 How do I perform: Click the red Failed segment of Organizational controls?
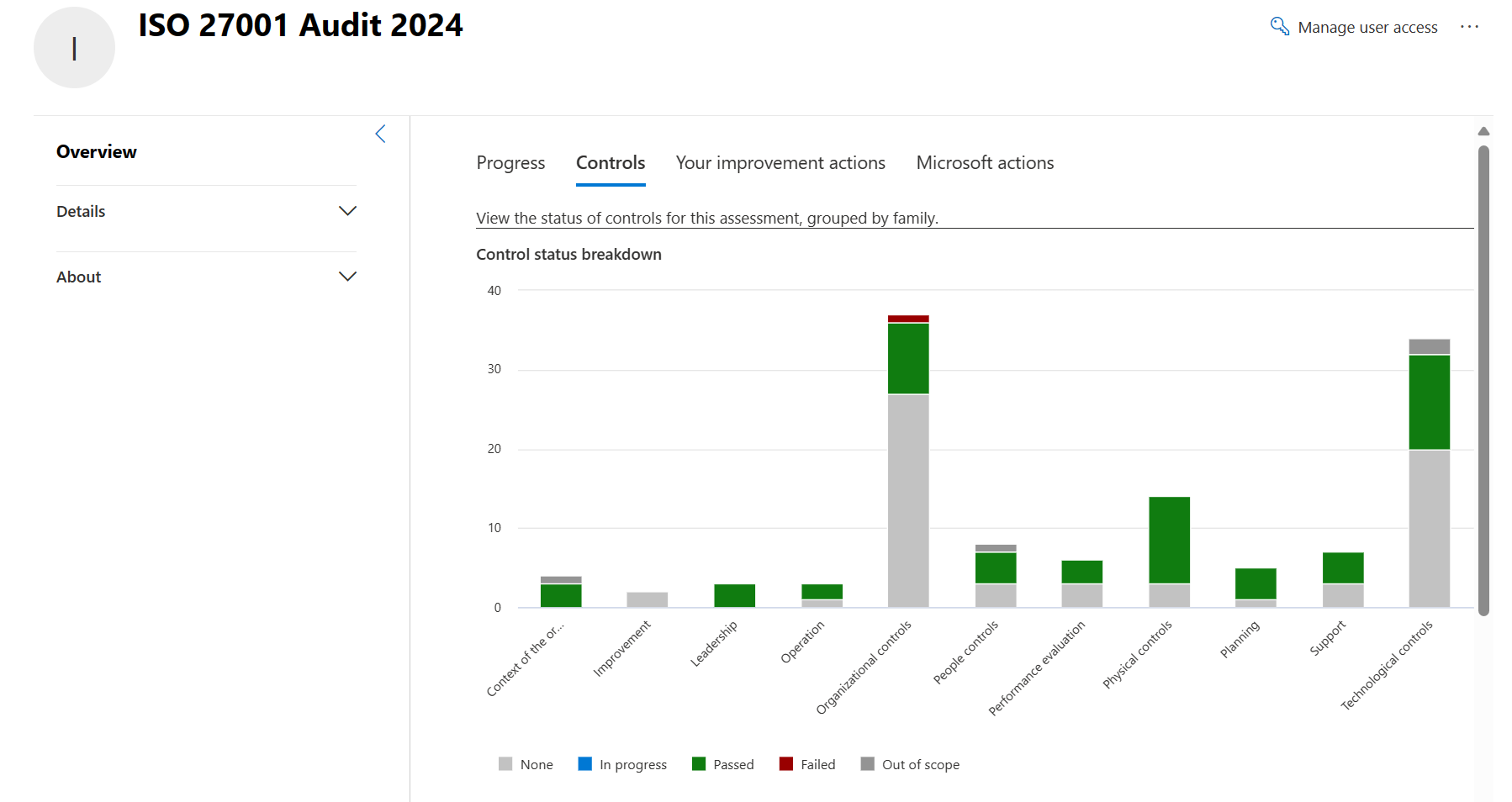pos(908,319)
